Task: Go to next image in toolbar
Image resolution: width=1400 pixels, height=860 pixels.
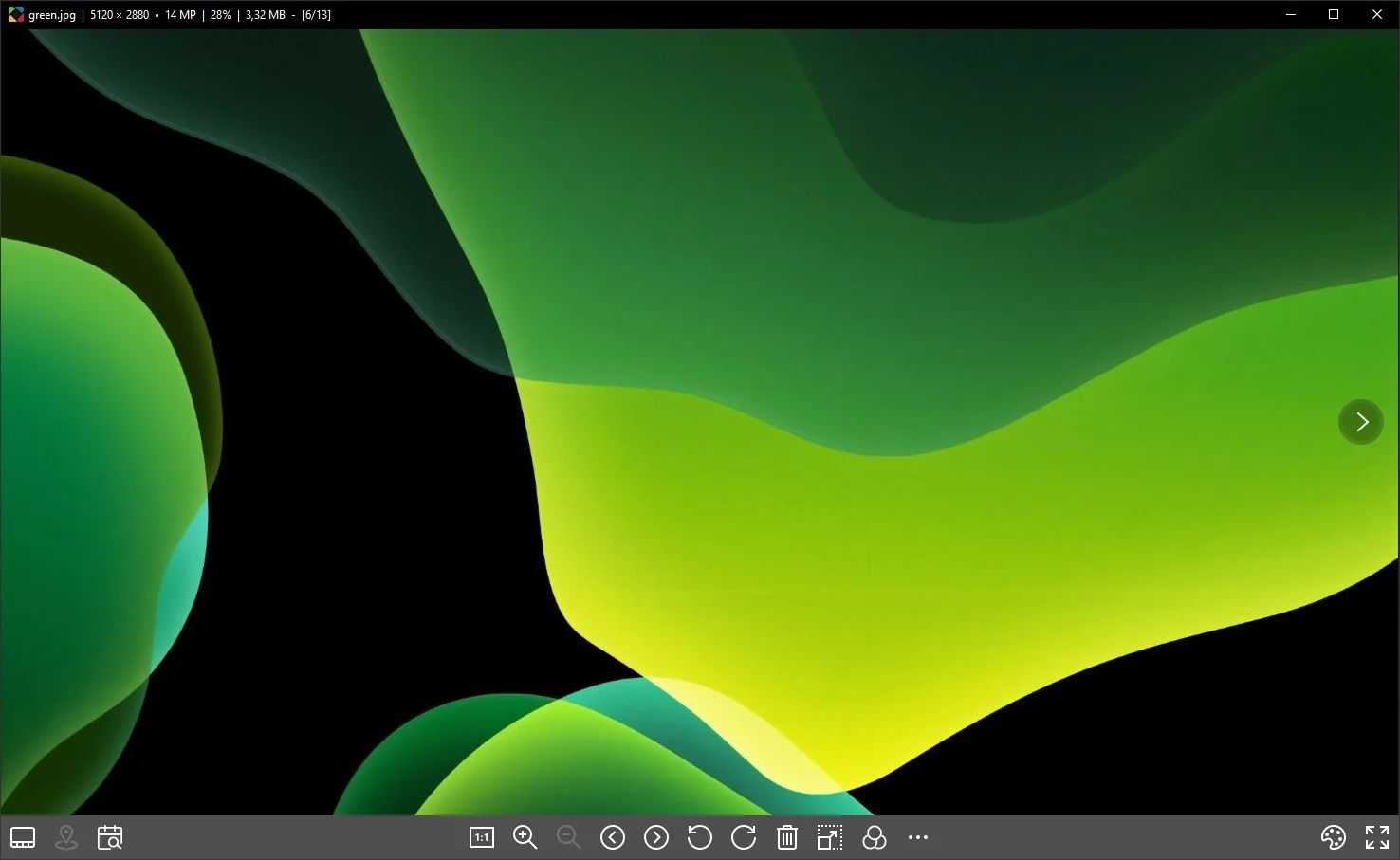Action: pos(656,837)
